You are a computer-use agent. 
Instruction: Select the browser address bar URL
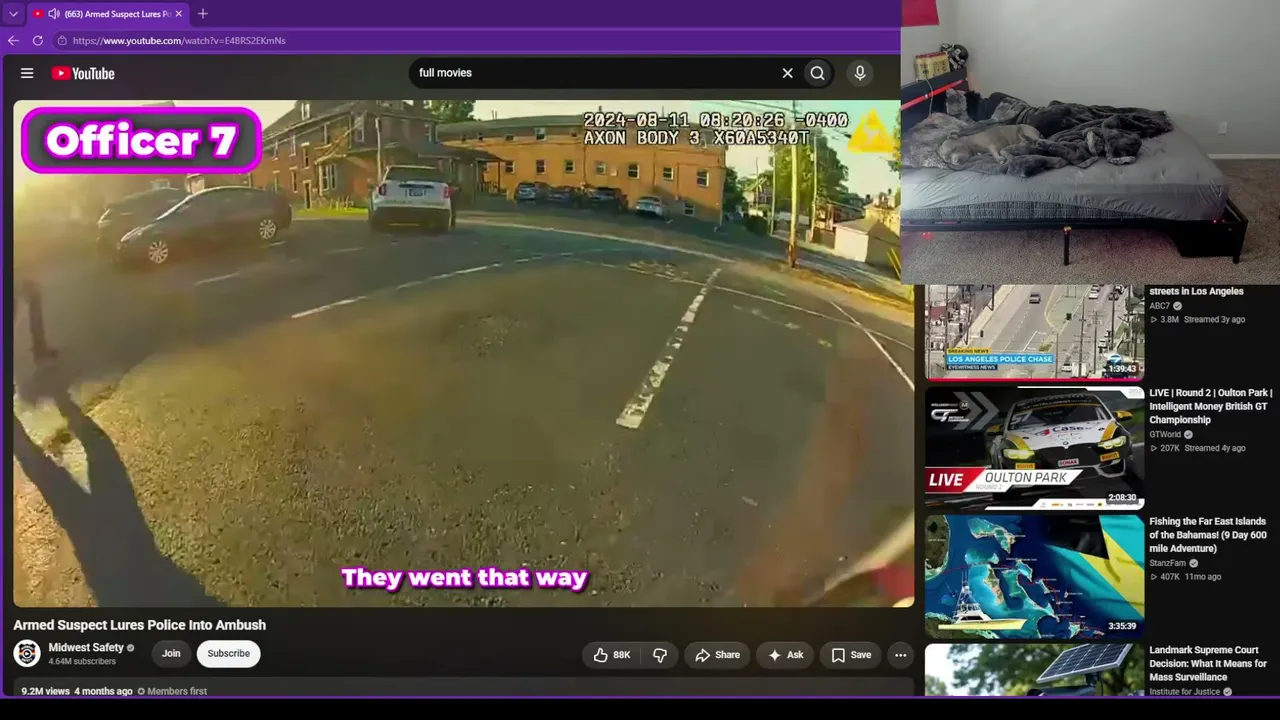[x=179, y=41]
